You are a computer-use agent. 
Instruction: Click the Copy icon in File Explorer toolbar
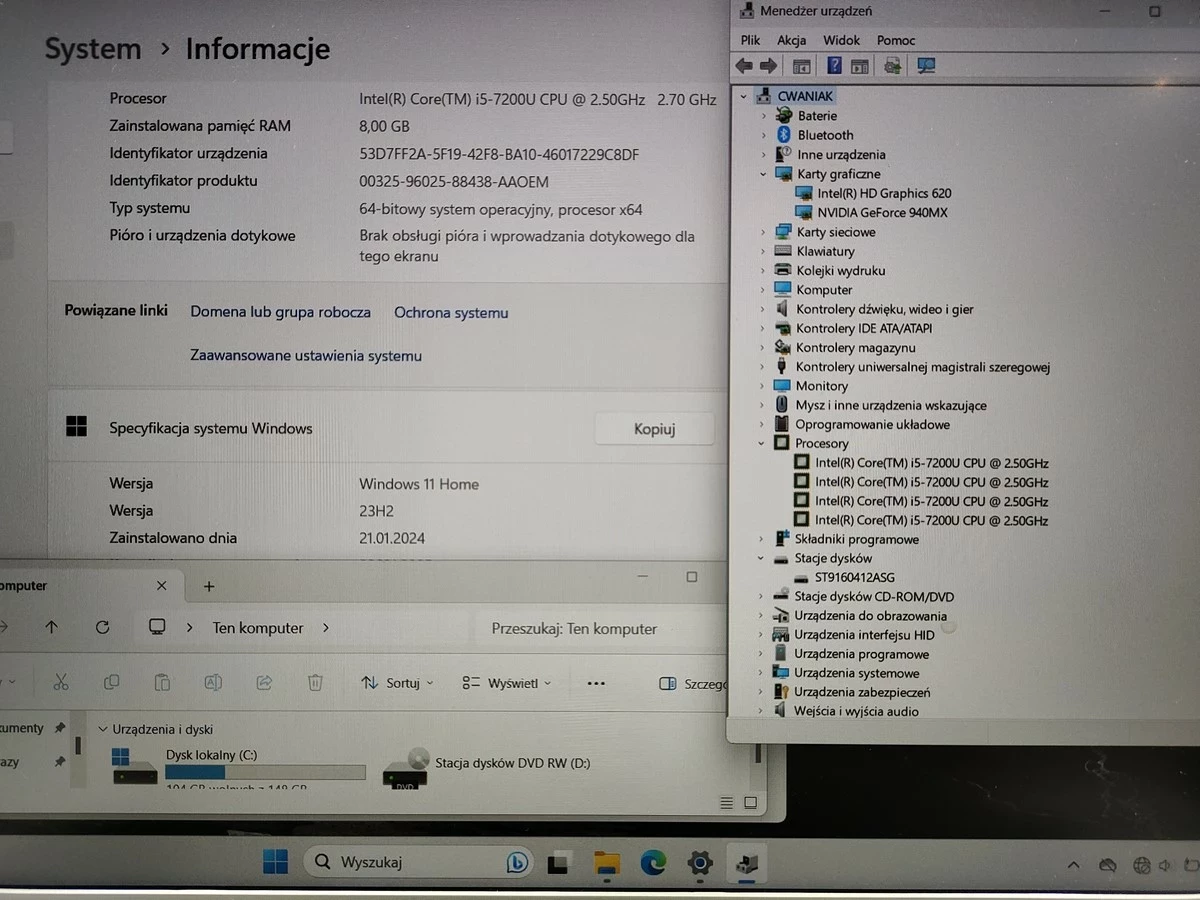pyautogui.click(x=111, y=683)
